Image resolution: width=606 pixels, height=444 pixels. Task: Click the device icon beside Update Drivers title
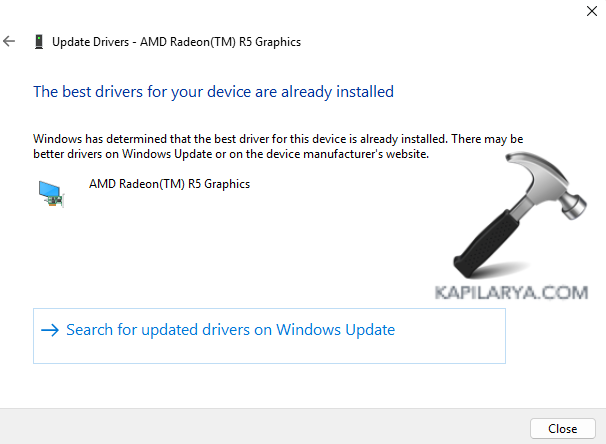[38, 42]
